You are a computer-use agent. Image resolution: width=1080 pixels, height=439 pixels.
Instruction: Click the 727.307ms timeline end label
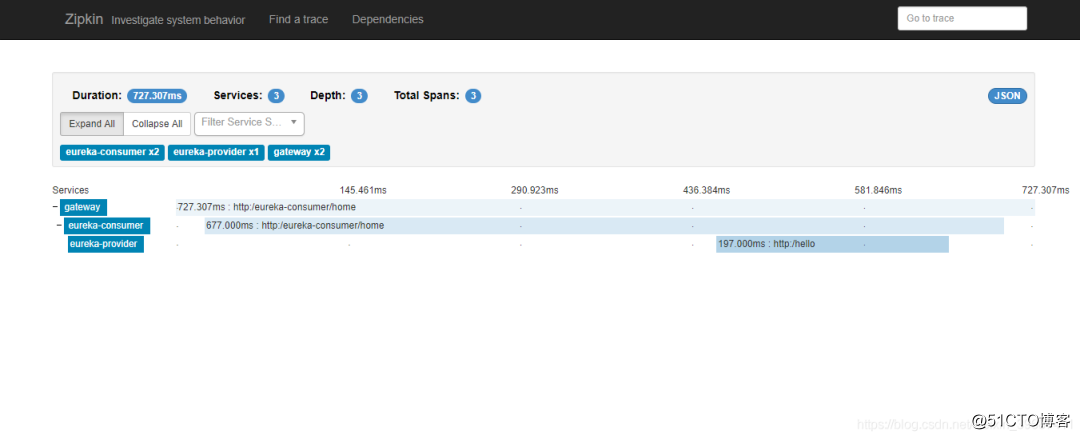[x=1046, y=190]
